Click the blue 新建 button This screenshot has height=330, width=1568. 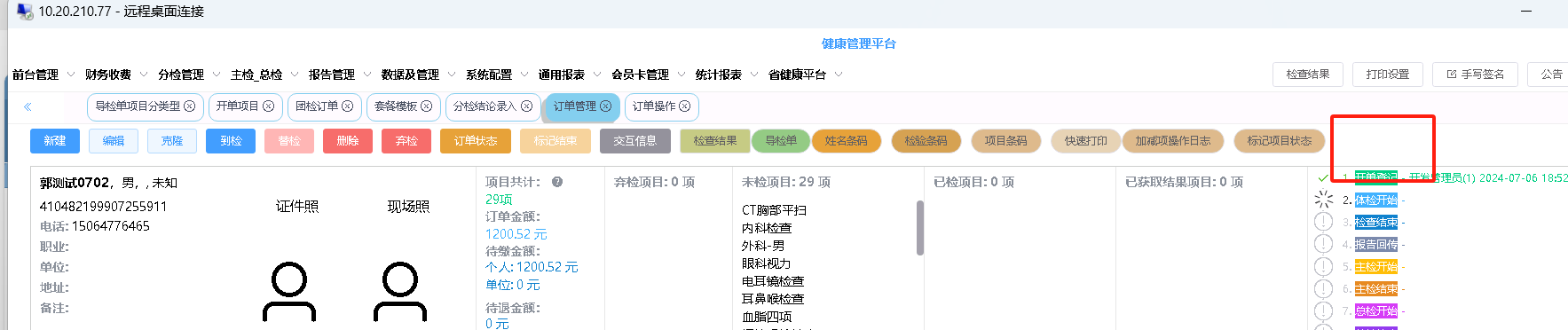[55, 141]
